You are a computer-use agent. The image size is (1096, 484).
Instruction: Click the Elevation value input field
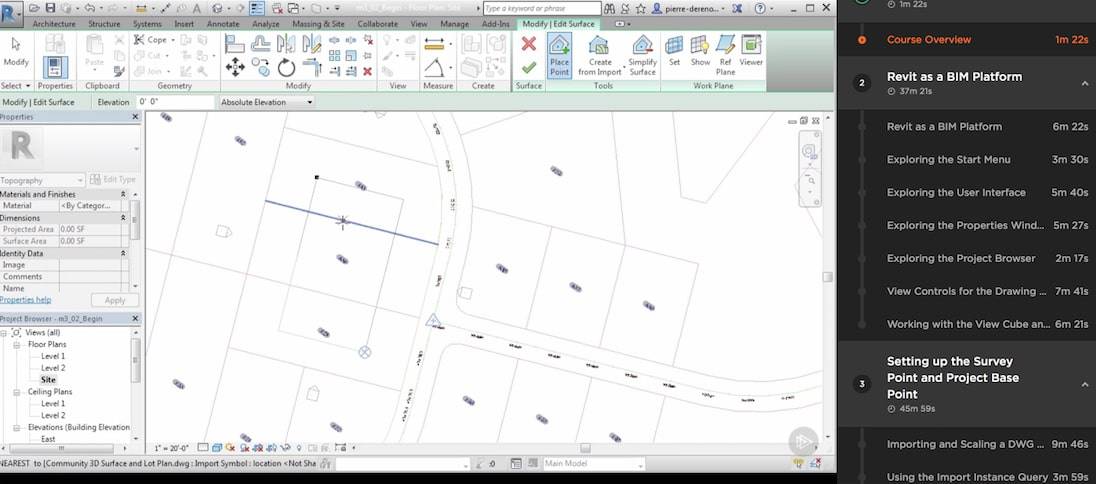coord(174,102)
